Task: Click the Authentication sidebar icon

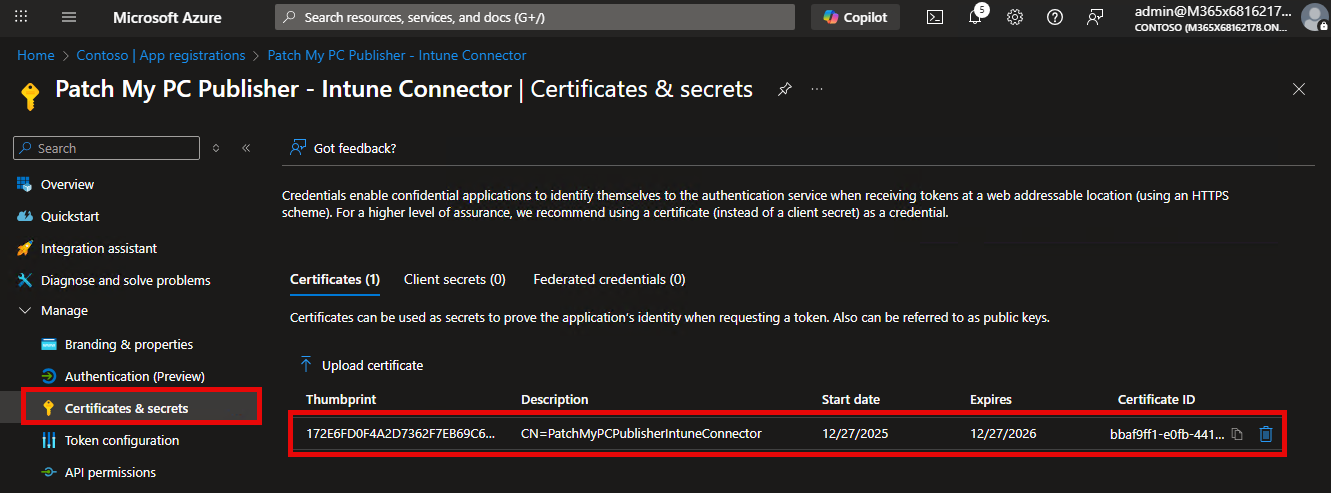Action: 49,376
